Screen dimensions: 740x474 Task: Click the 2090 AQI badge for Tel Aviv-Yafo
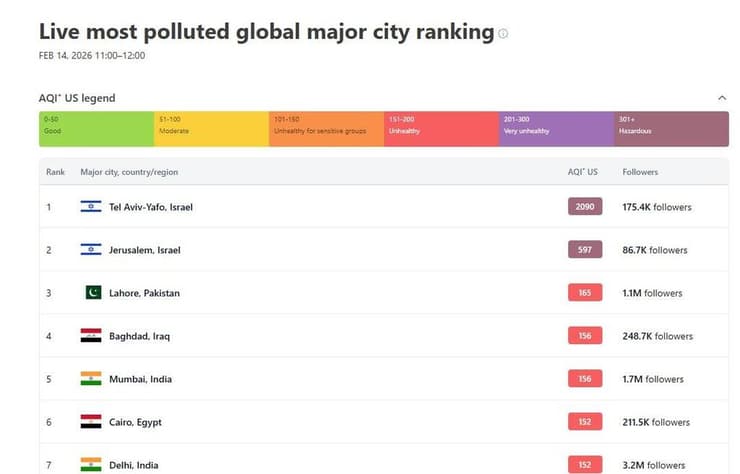[x=585, y=207]
